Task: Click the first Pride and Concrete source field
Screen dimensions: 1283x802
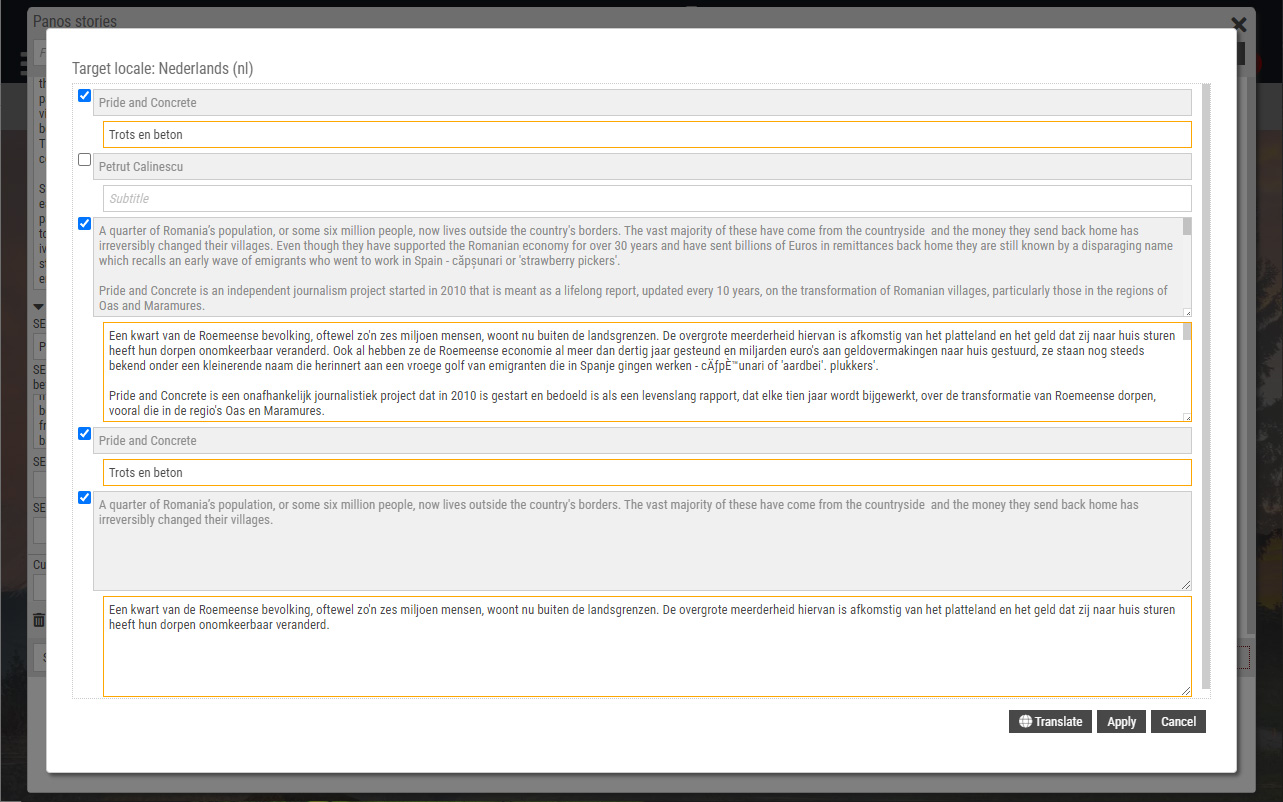Action: (x=642, y=103)
